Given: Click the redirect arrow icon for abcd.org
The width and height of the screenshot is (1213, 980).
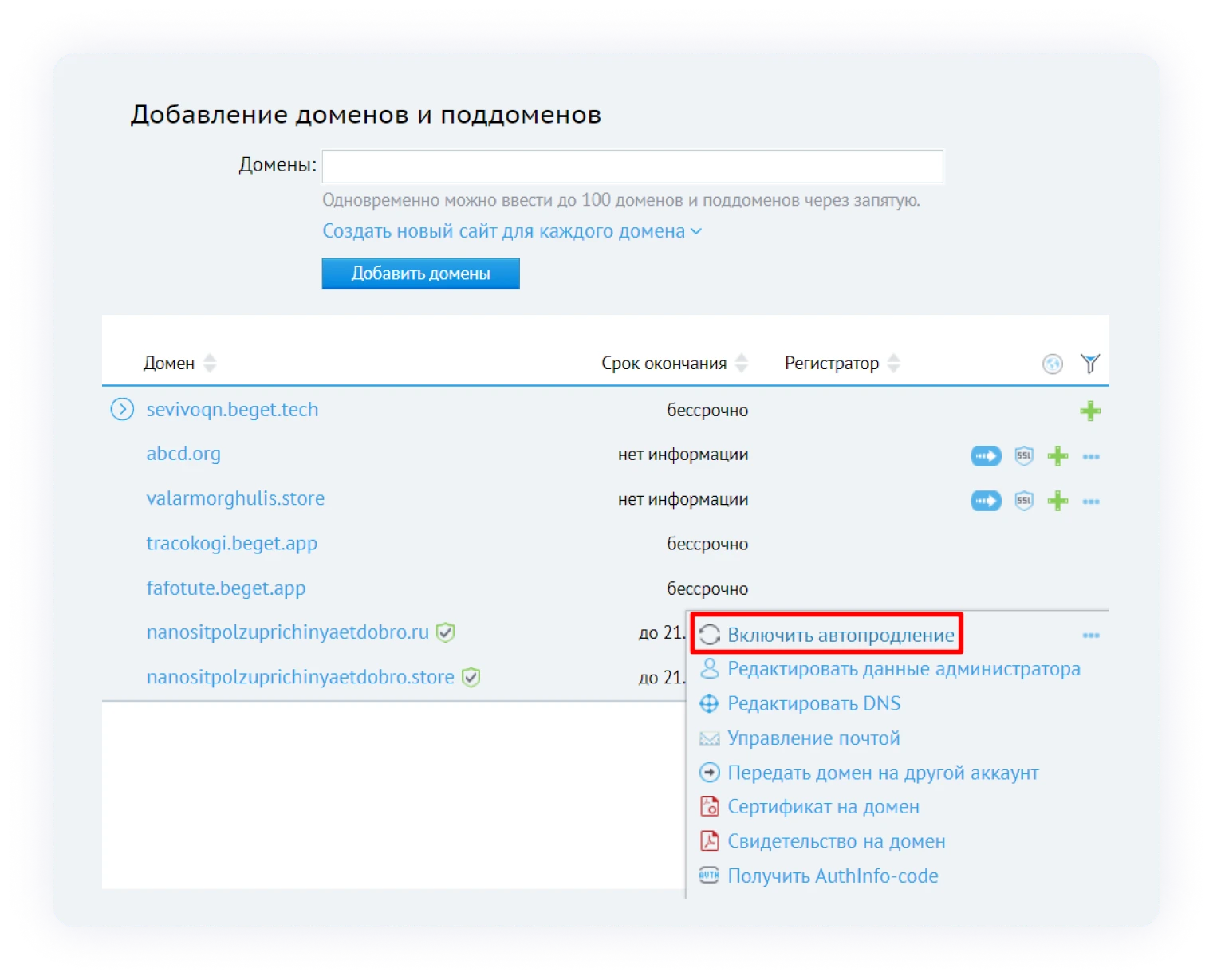Looking at the screenshot, I should 986,456.
